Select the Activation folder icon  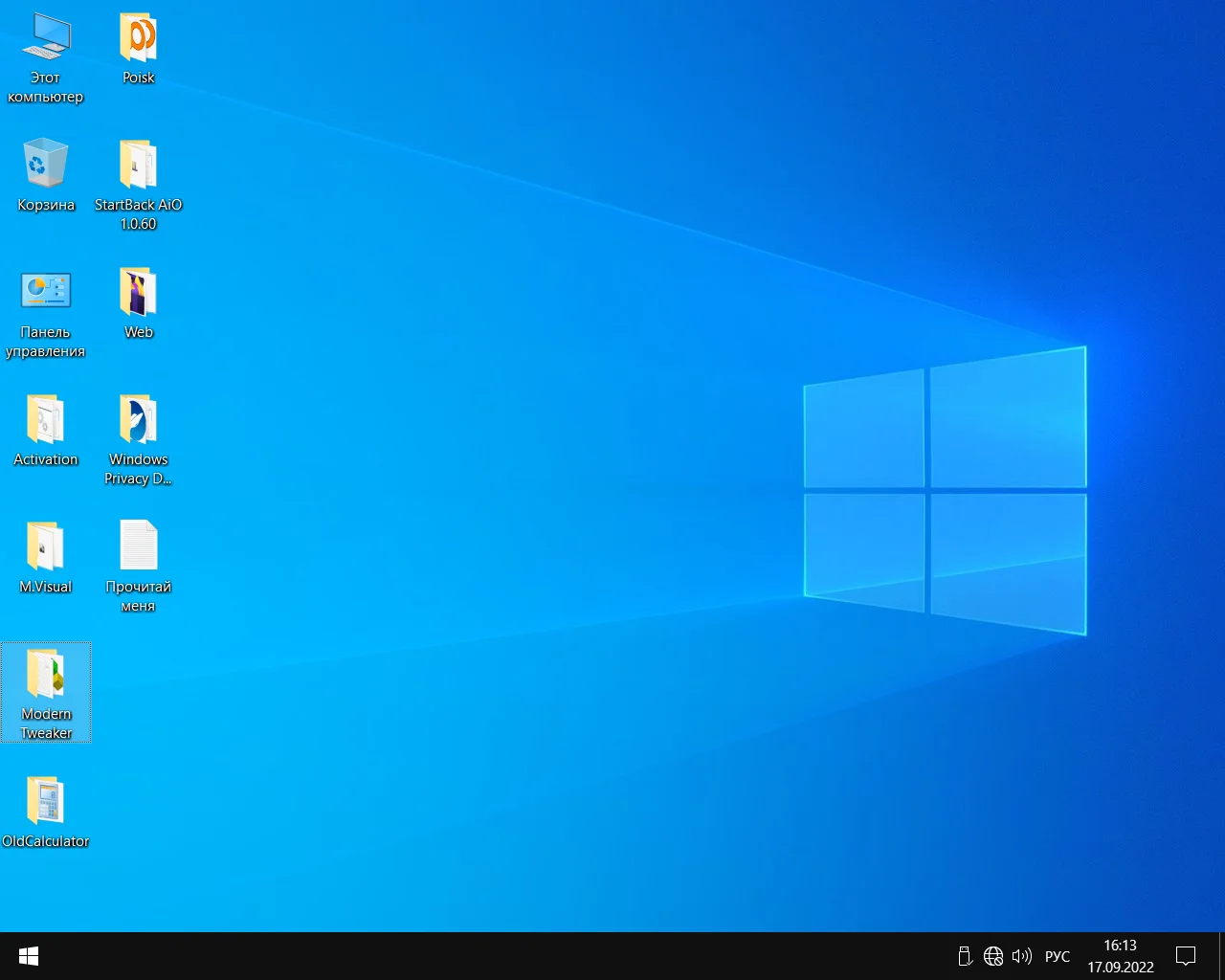click(x=45, y=419)
